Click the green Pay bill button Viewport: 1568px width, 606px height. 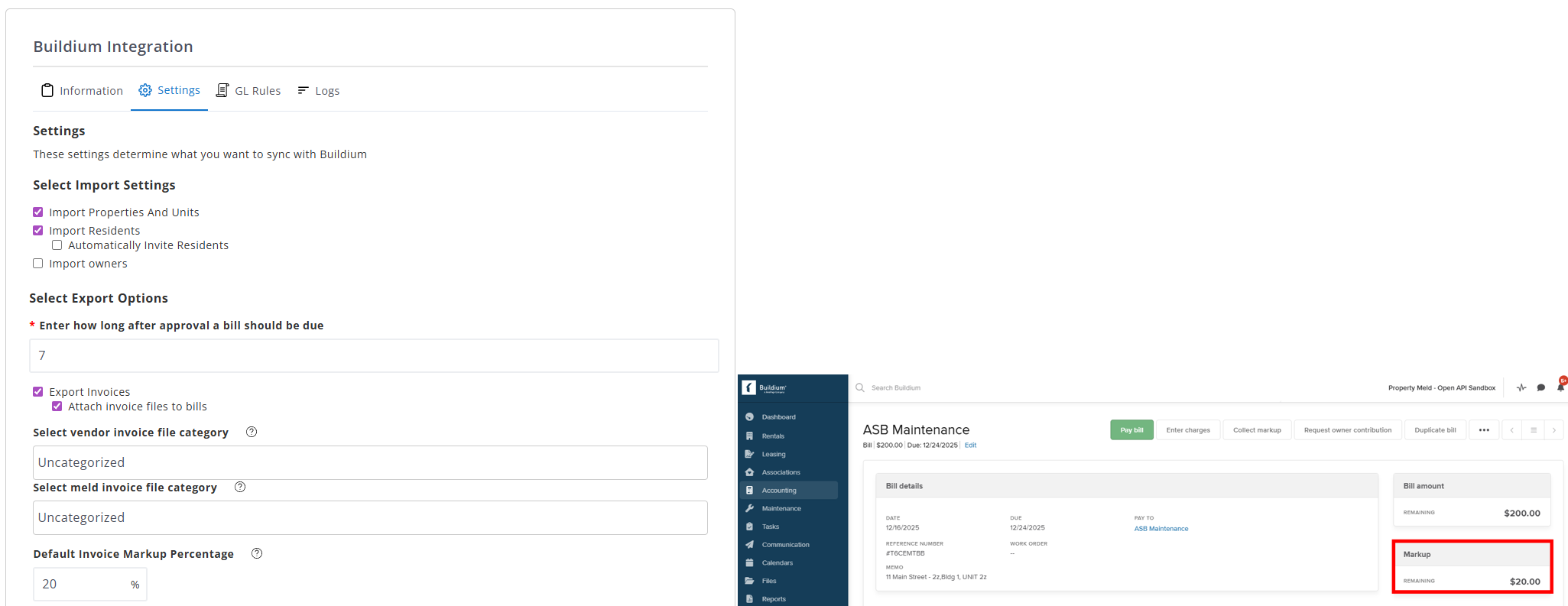[1131, 430]
